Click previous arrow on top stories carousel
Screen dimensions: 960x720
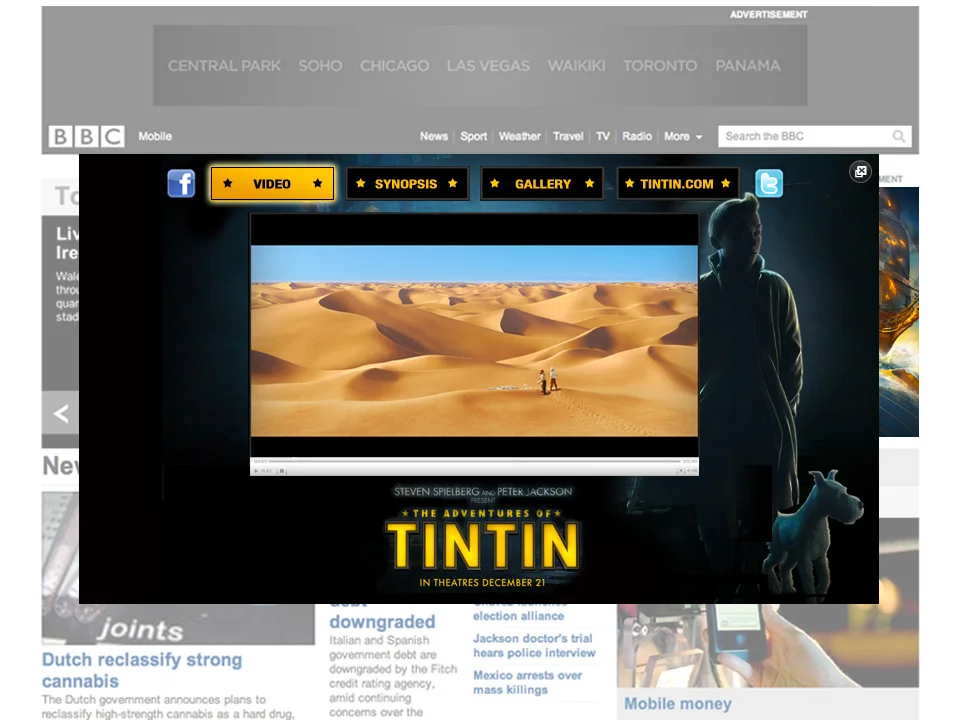tap(60, 413)
